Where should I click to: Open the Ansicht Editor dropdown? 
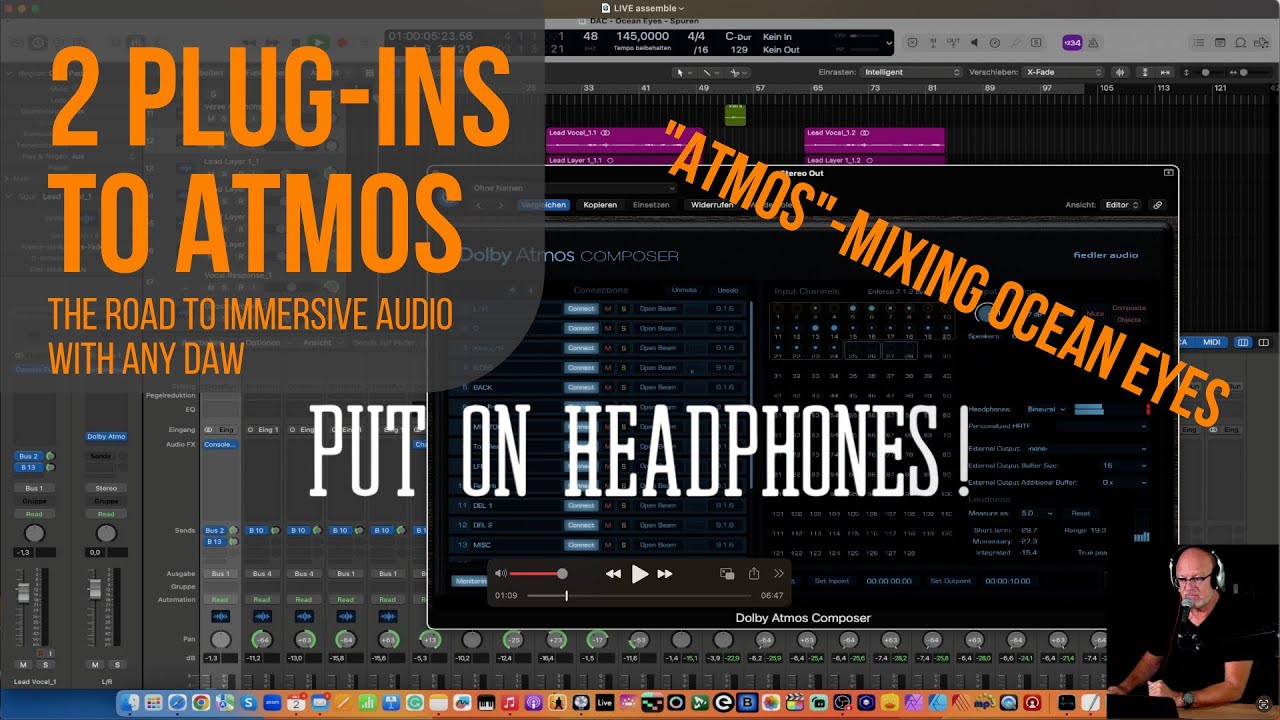point(1122,205)
